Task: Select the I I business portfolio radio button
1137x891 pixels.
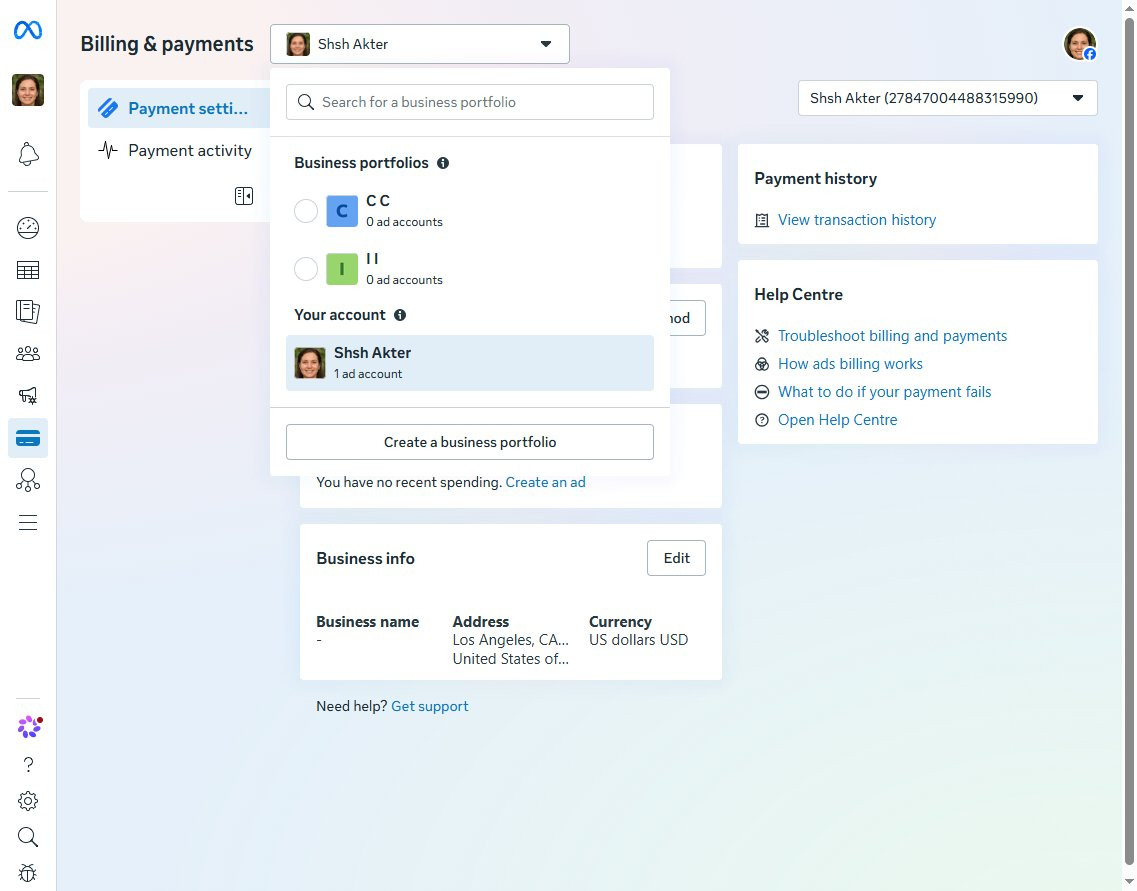Action: (x=306, y=269)
